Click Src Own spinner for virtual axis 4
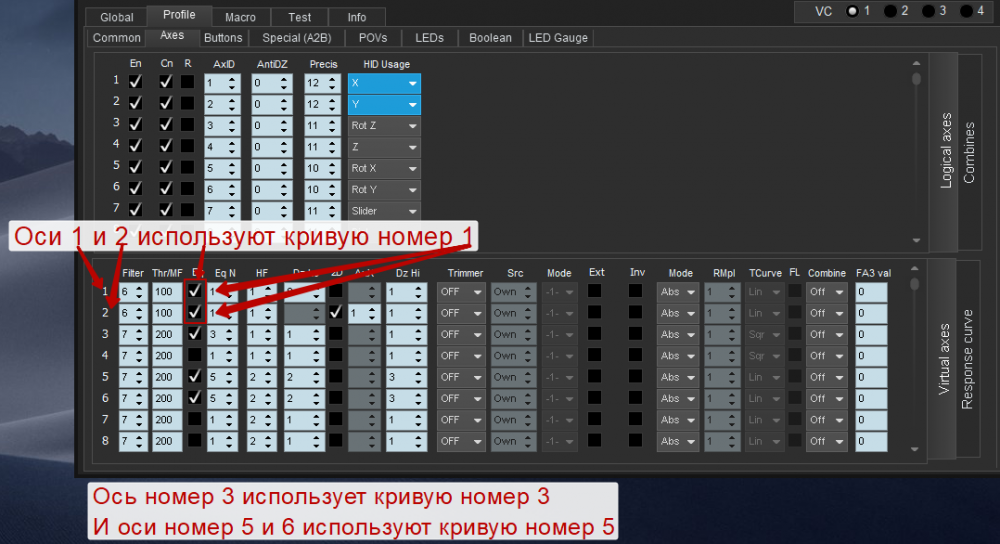Image resolution: width=1000 pixels, height=544 pixels. click(513, 356)
